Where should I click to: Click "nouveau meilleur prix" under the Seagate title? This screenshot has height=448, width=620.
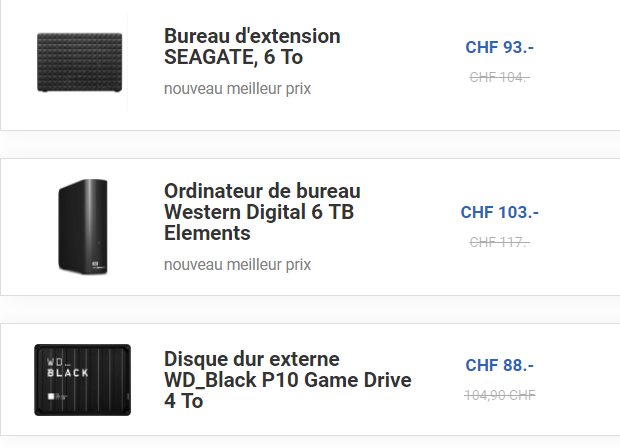coord(237,88)
